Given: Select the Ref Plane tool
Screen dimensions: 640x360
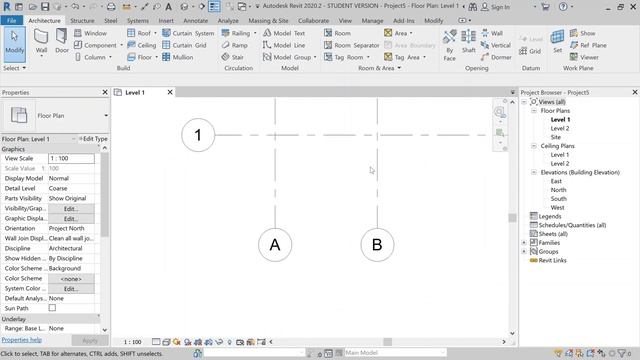Looking at the screenshot, I should [588, 45].
